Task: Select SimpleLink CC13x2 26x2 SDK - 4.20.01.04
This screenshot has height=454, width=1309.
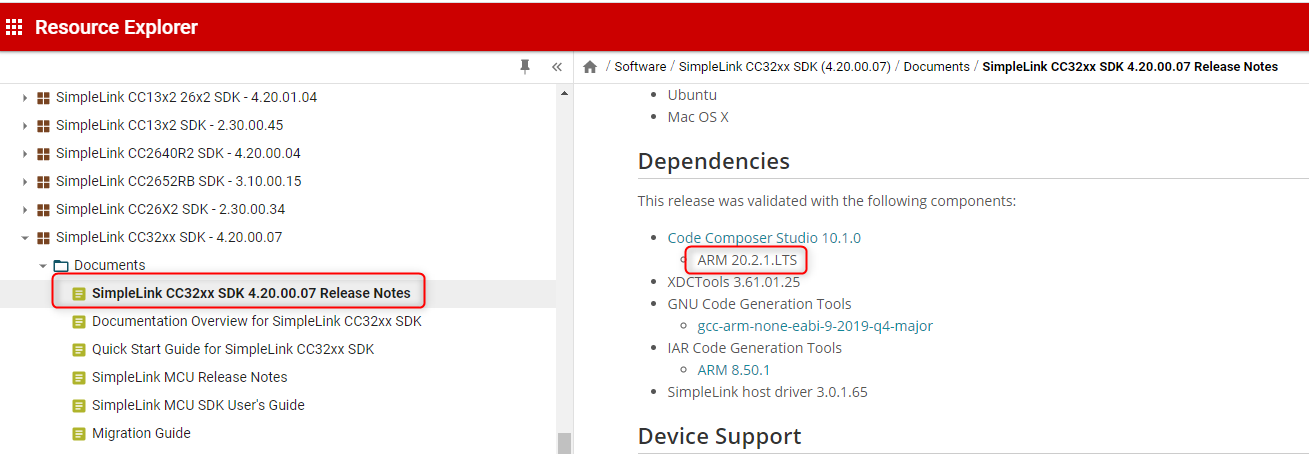Action: (x=187, y=98)
